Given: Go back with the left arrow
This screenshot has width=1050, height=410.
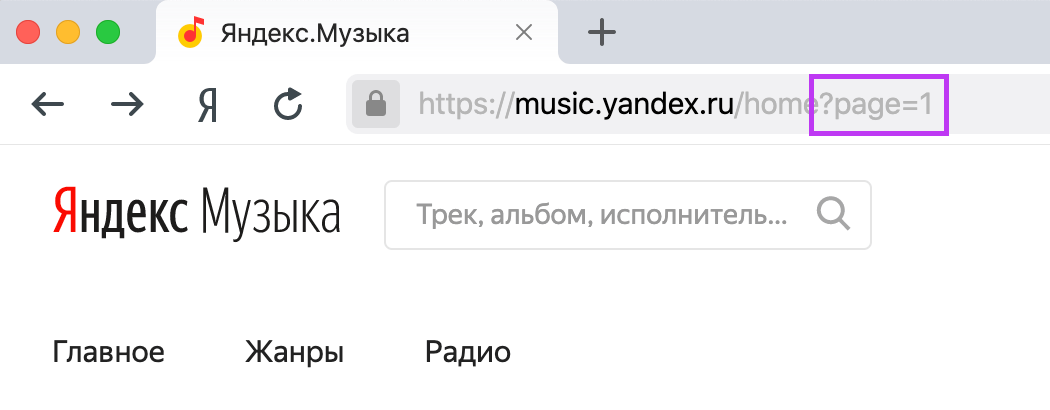Looking at the screenshot, I should (48, 104).
